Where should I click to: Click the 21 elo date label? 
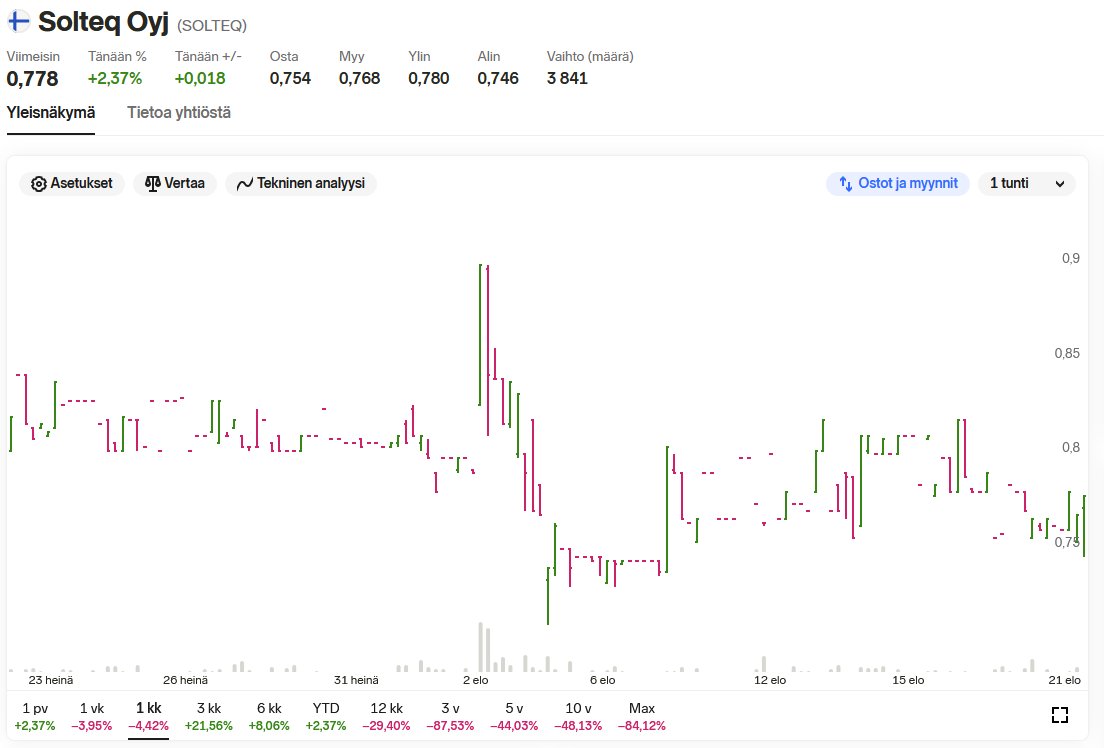click(x=1065, y=680)
